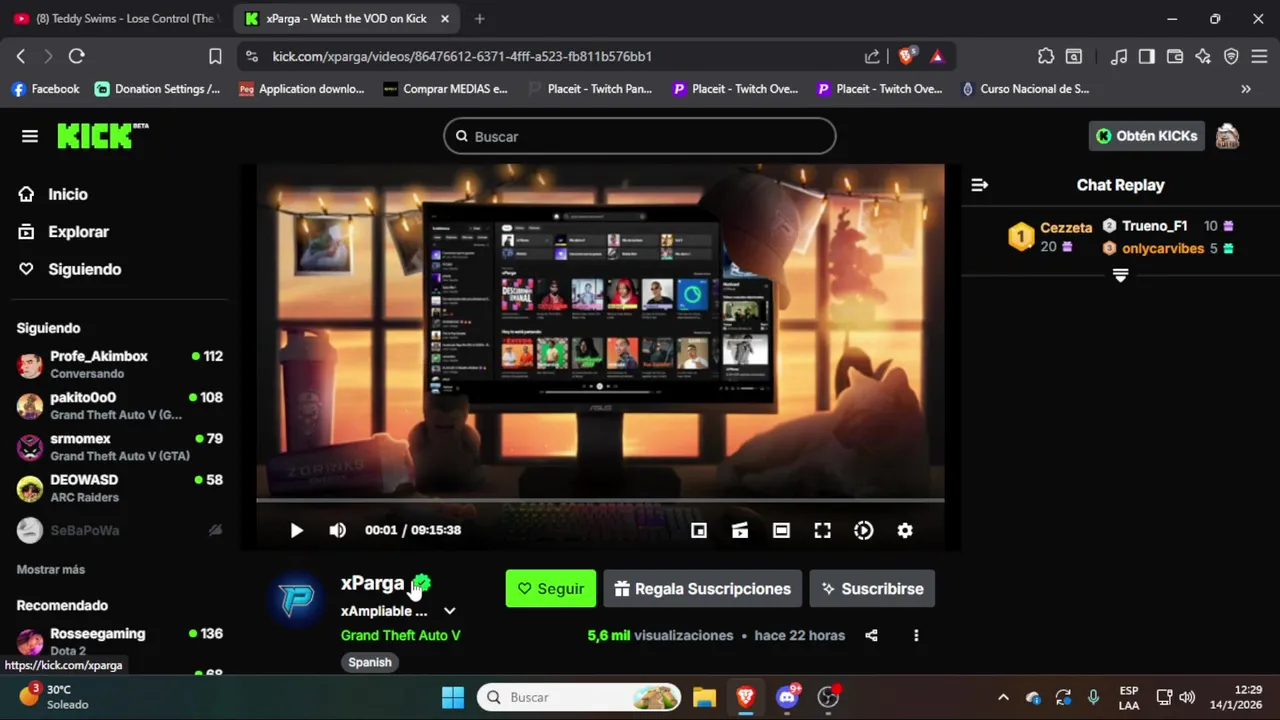1280x720 pixels.
Task: Open Windows Start menu
Action: tap(453, 697)
